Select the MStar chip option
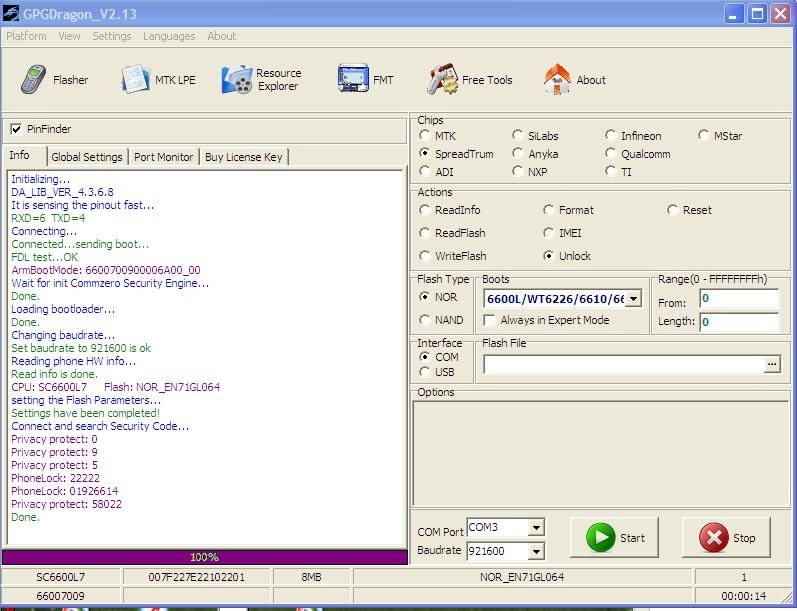The width and height of the screenshot is (797, 611). [x=703, y=135]
